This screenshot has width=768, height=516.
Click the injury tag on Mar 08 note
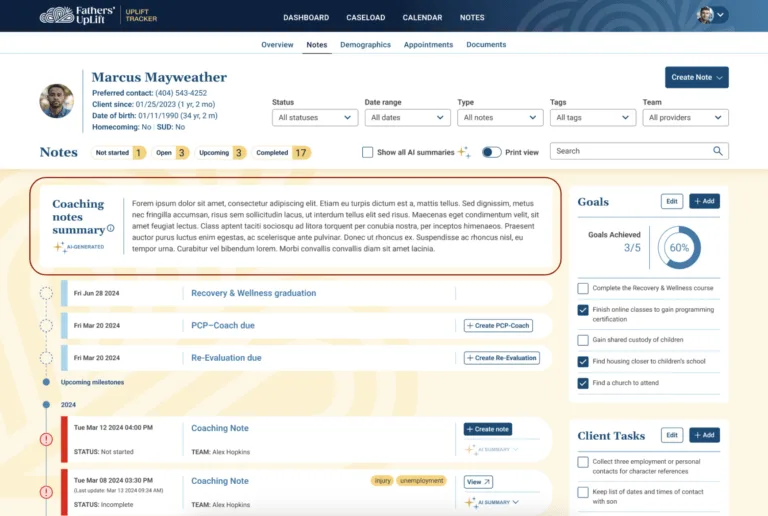click(383, 481)
